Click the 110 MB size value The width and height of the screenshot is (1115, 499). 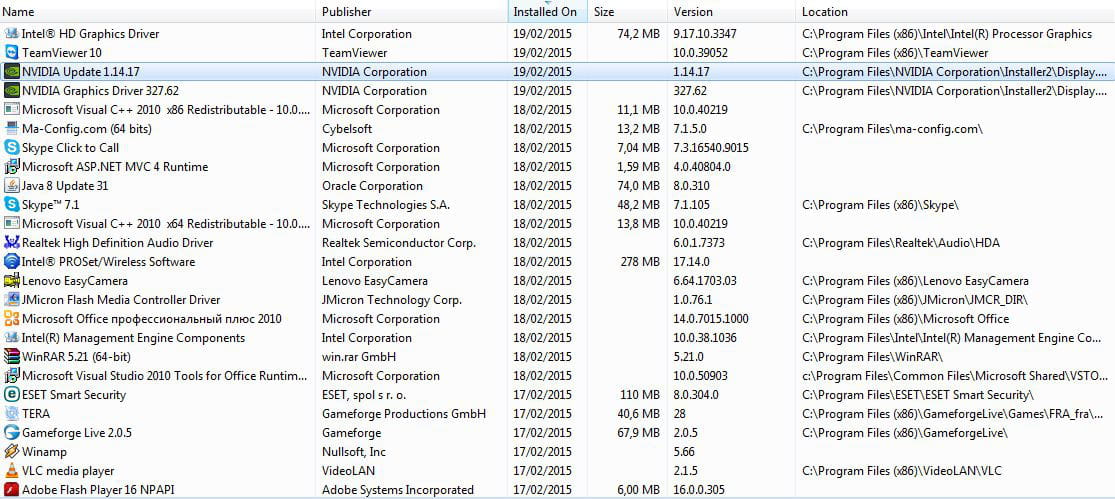[x=640, y=395]
